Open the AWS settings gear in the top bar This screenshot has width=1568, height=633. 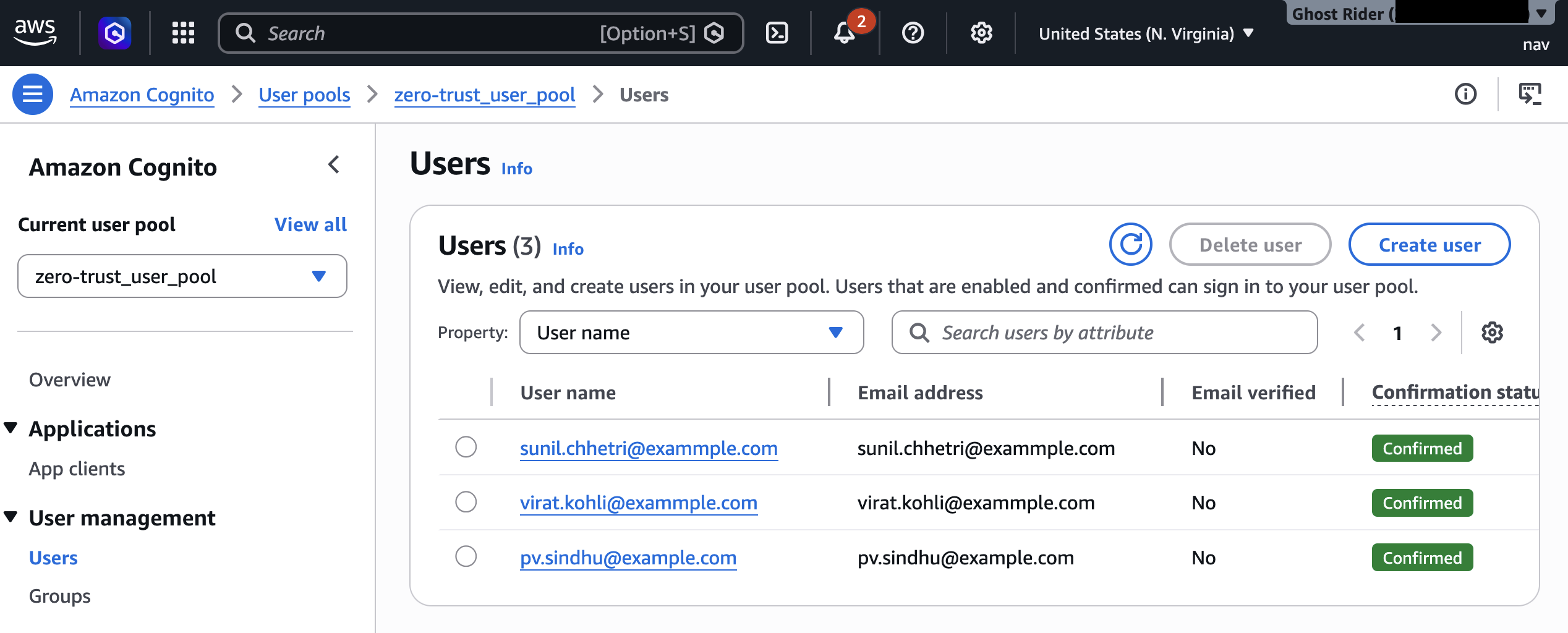pyautogui.click(x=980, y=33)
